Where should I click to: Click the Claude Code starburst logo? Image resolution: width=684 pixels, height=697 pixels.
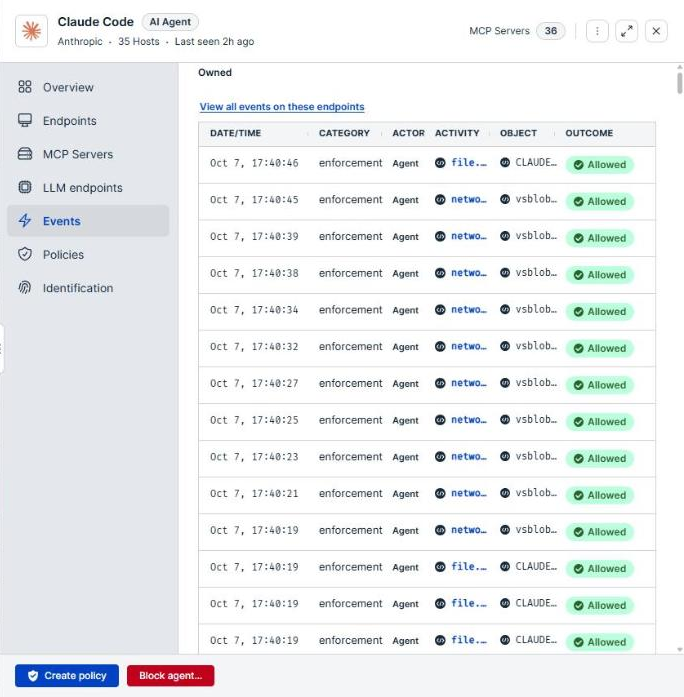[31, 31]
